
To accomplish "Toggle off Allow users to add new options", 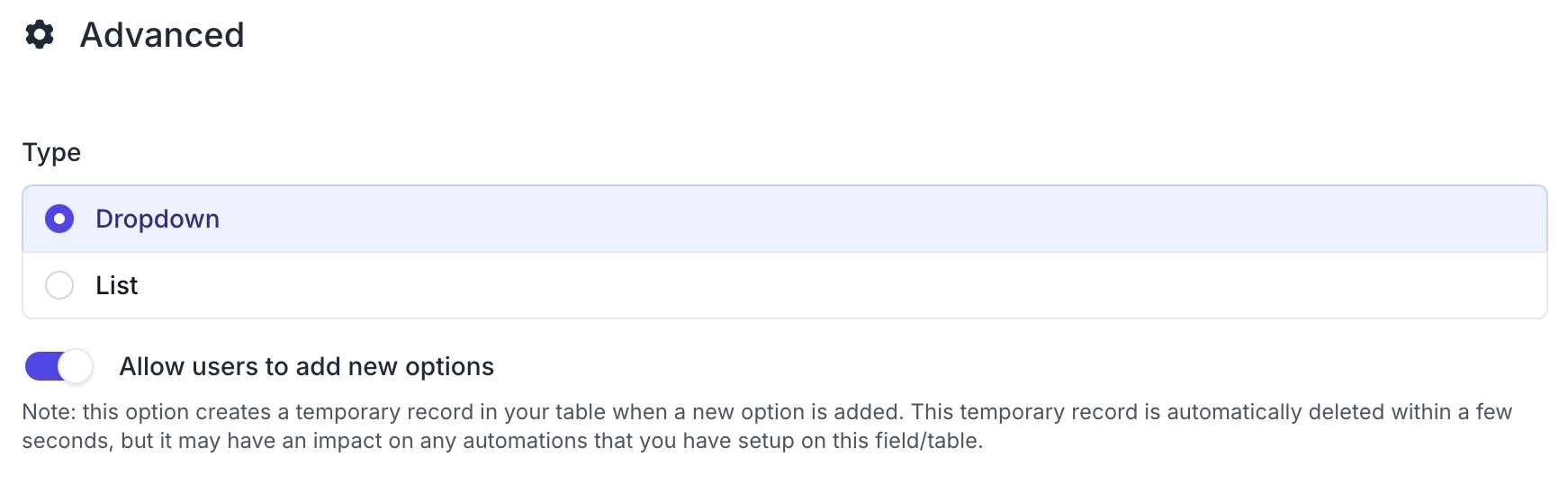I will click(x=59, y=366).
